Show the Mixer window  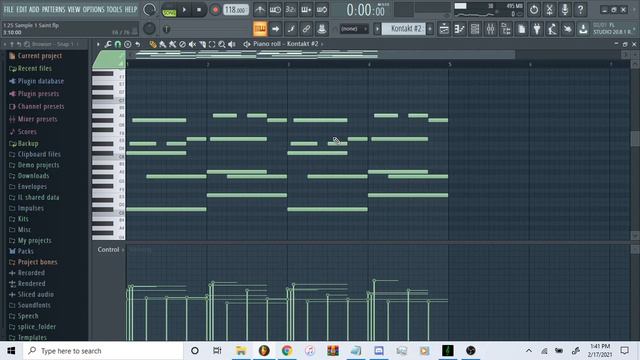pyautogui.click(x=490, y=29)
